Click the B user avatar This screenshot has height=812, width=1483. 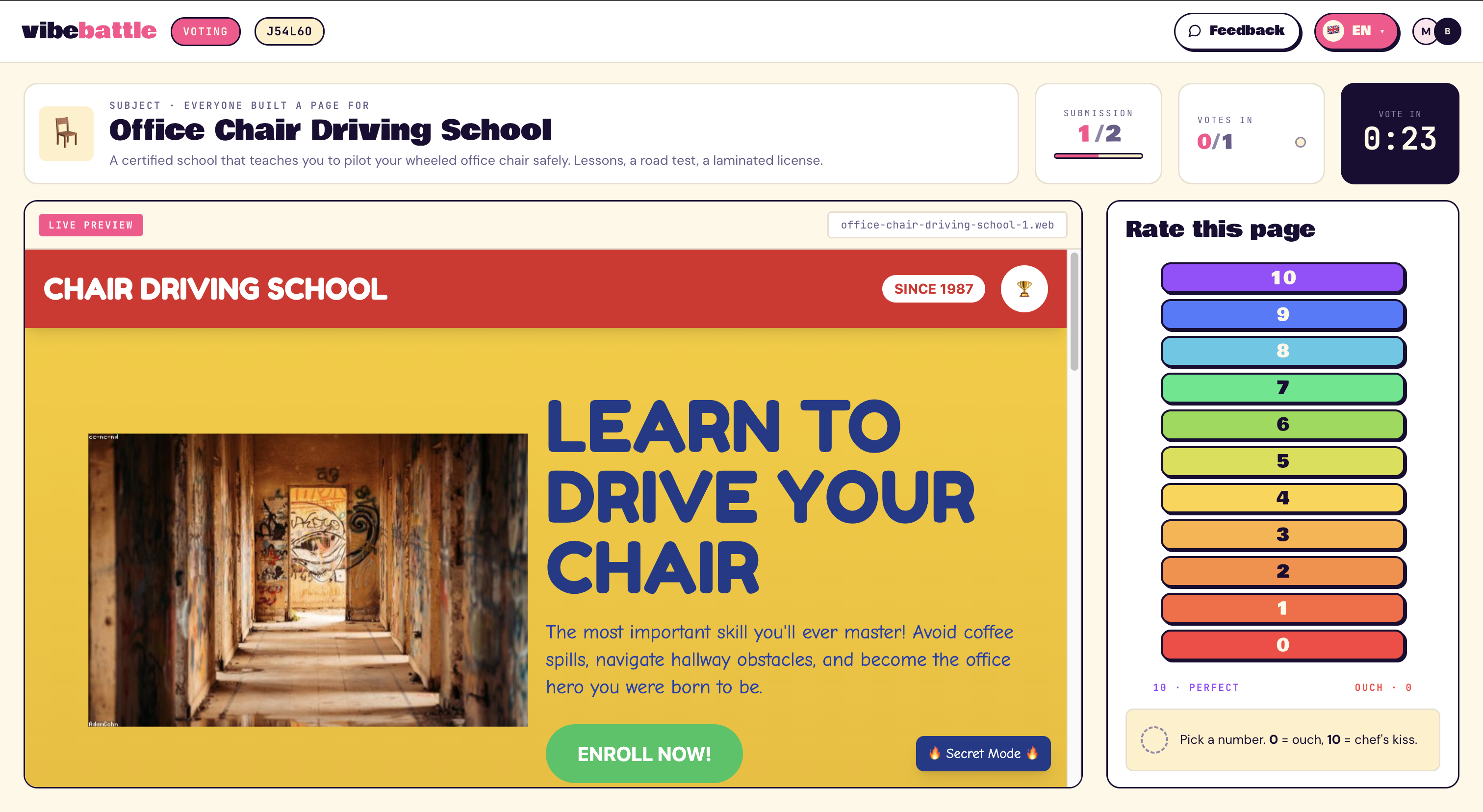(1447, 32)
